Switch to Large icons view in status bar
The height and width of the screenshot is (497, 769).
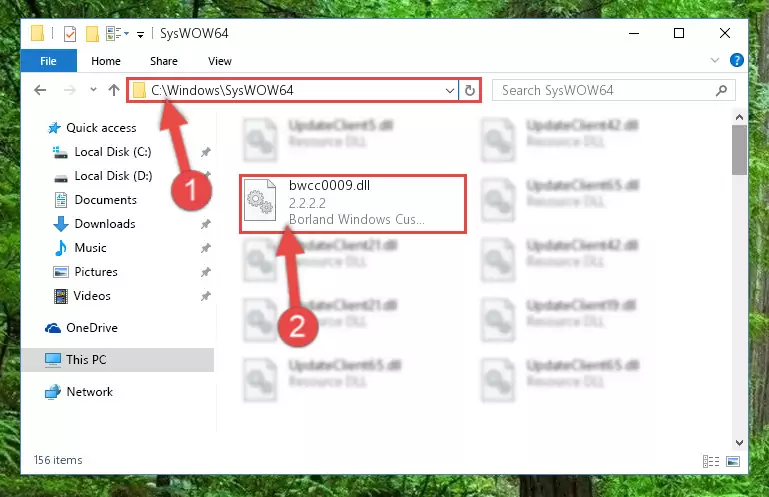click(x=733, y=461)
